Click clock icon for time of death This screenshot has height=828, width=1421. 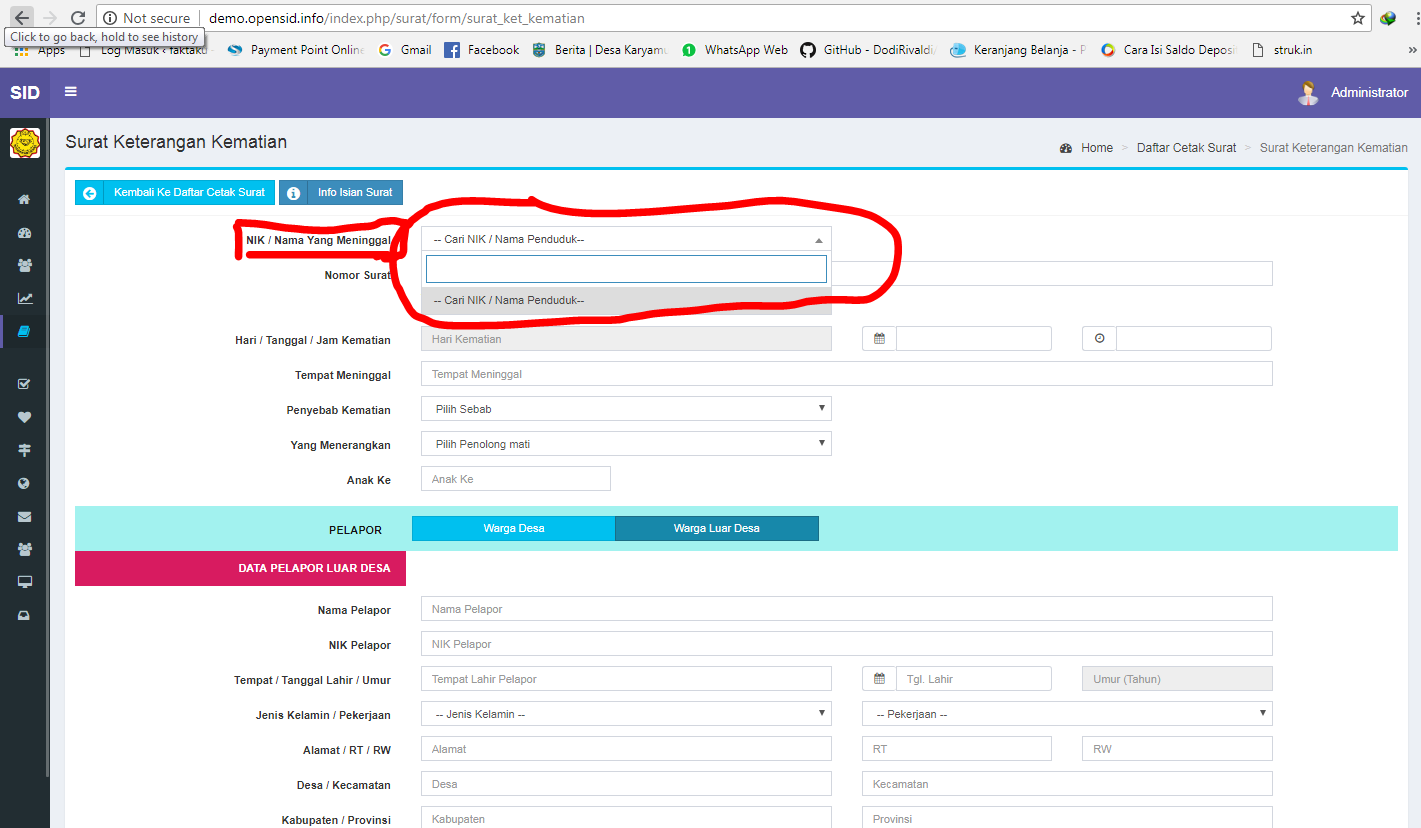coord(1099,339)
